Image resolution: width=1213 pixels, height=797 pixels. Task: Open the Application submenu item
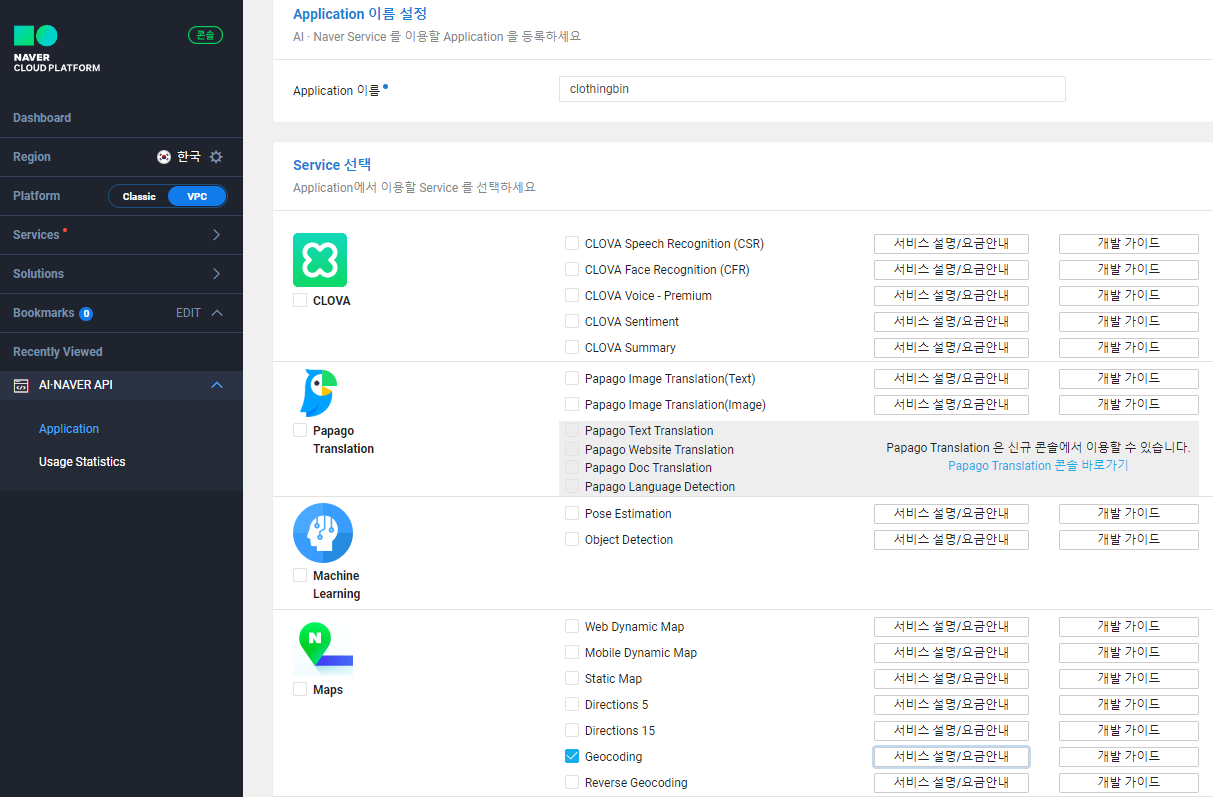(69, 429)
